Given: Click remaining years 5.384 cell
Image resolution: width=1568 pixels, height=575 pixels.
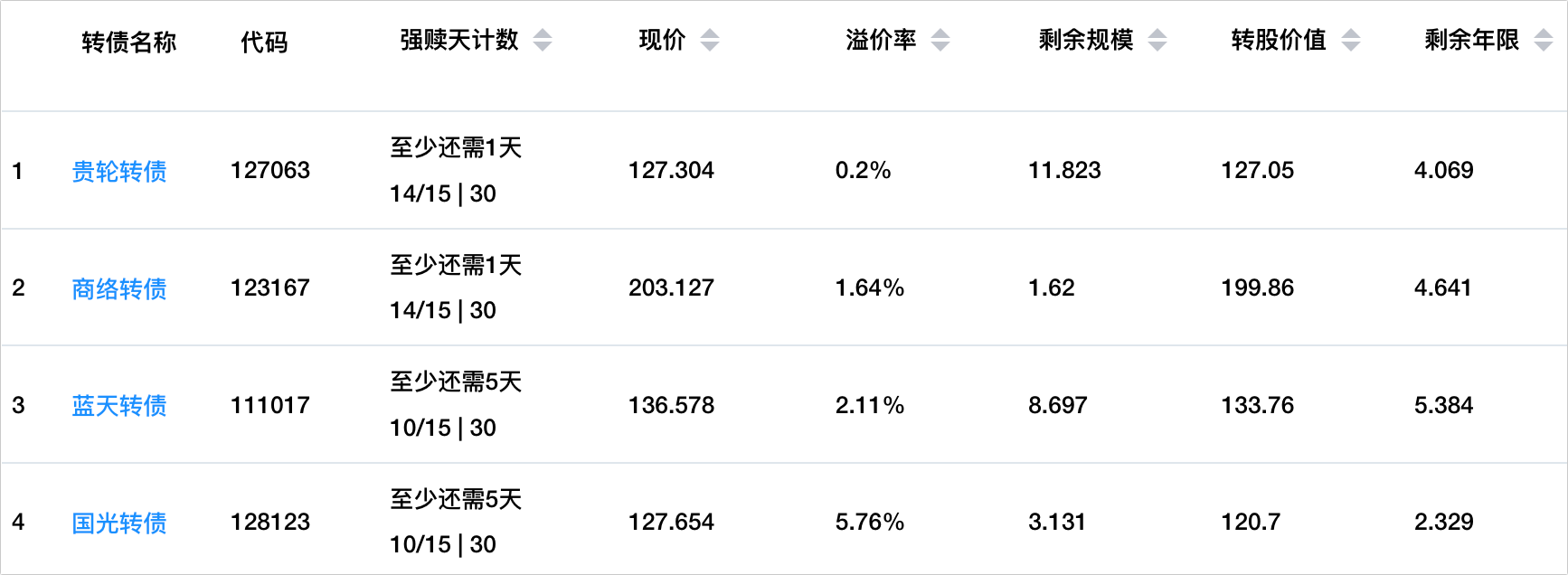Looking at the screenshot, I should (x=1443, y=405).
